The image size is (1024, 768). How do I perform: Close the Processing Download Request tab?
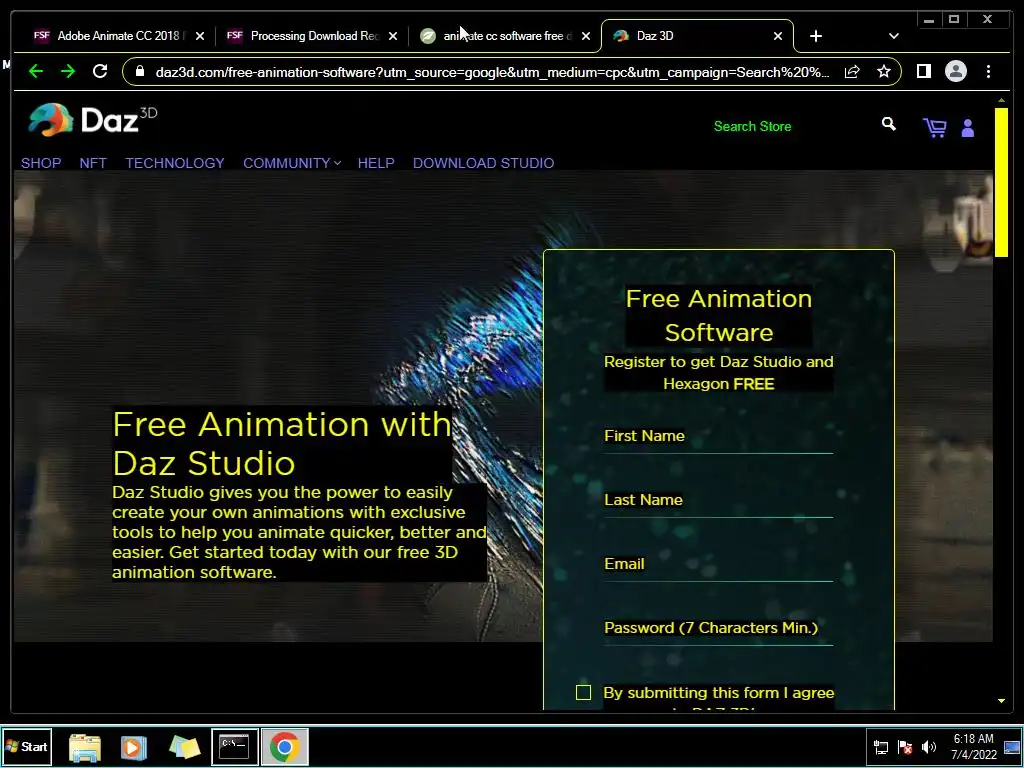pos(392,36)
